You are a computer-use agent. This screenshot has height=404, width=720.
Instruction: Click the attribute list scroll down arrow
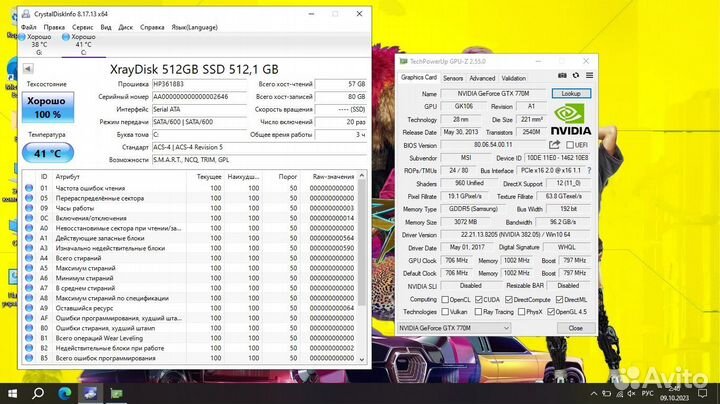click(362, 359)
